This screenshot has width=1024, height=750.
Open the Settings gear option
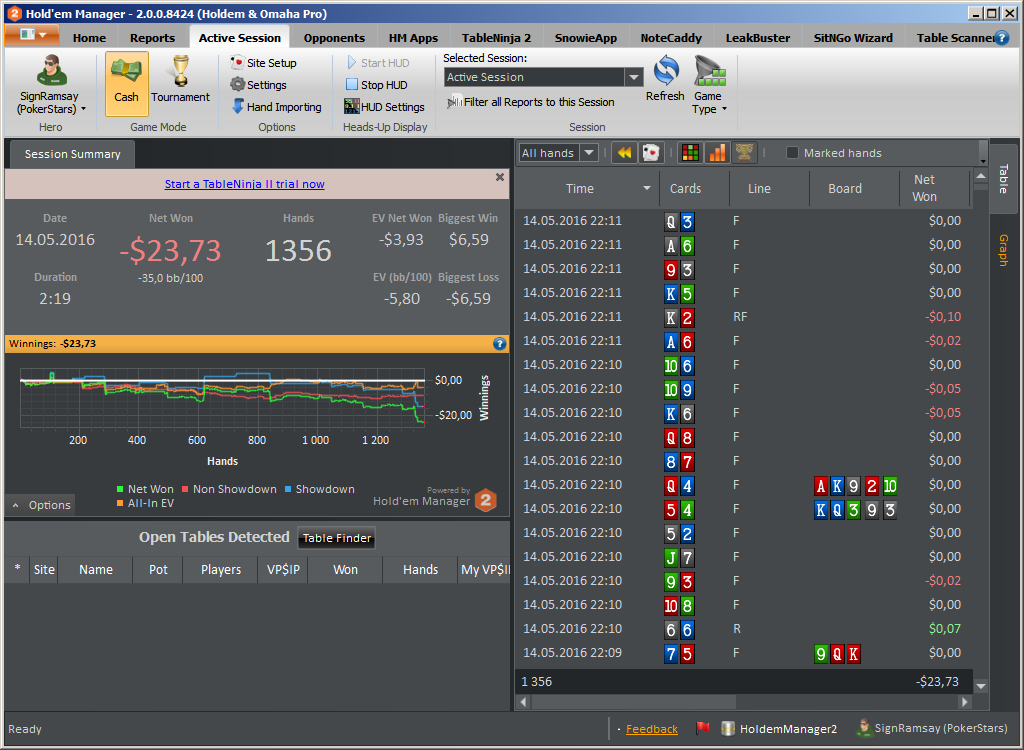[x=259, y=85]
